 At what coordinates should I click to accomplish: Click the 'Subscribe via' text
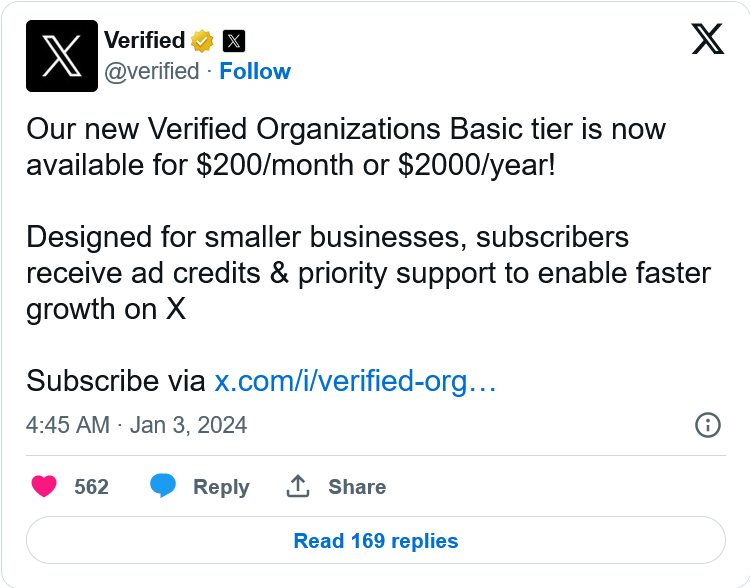(116, 381)
